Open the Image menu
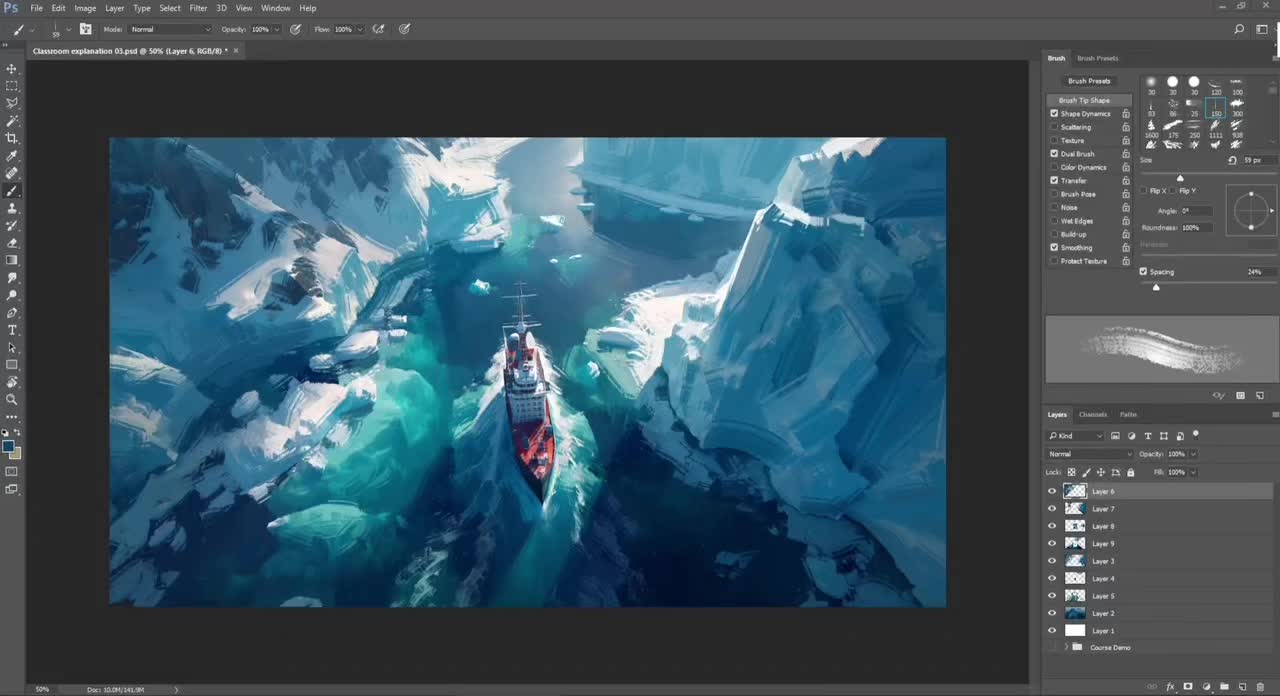1280x696 pixels. (85, 8)
